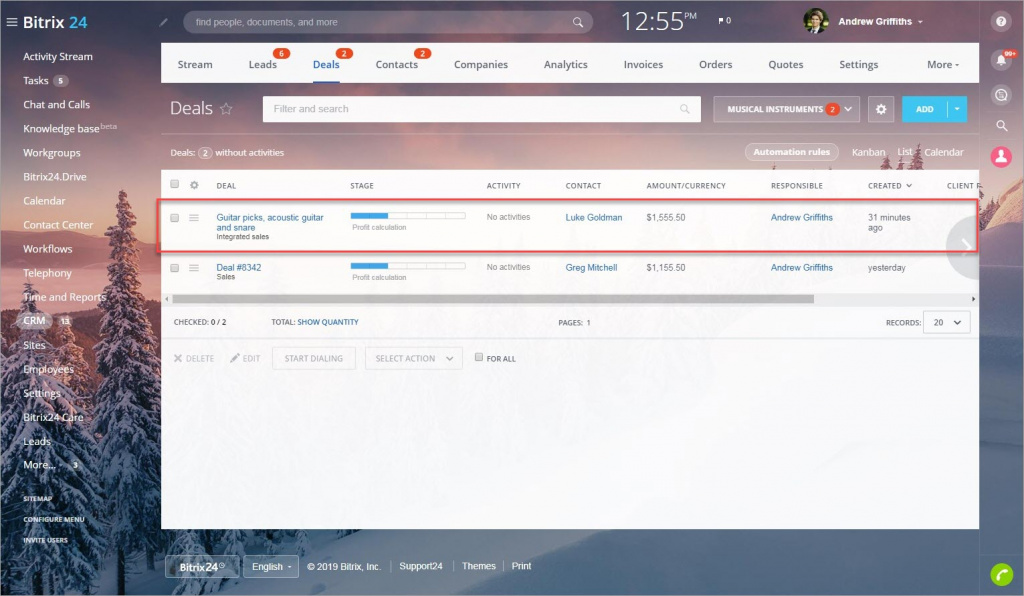Open contact Luke Goldman link
Viewport: 1024px width, 596px height.
593,218
